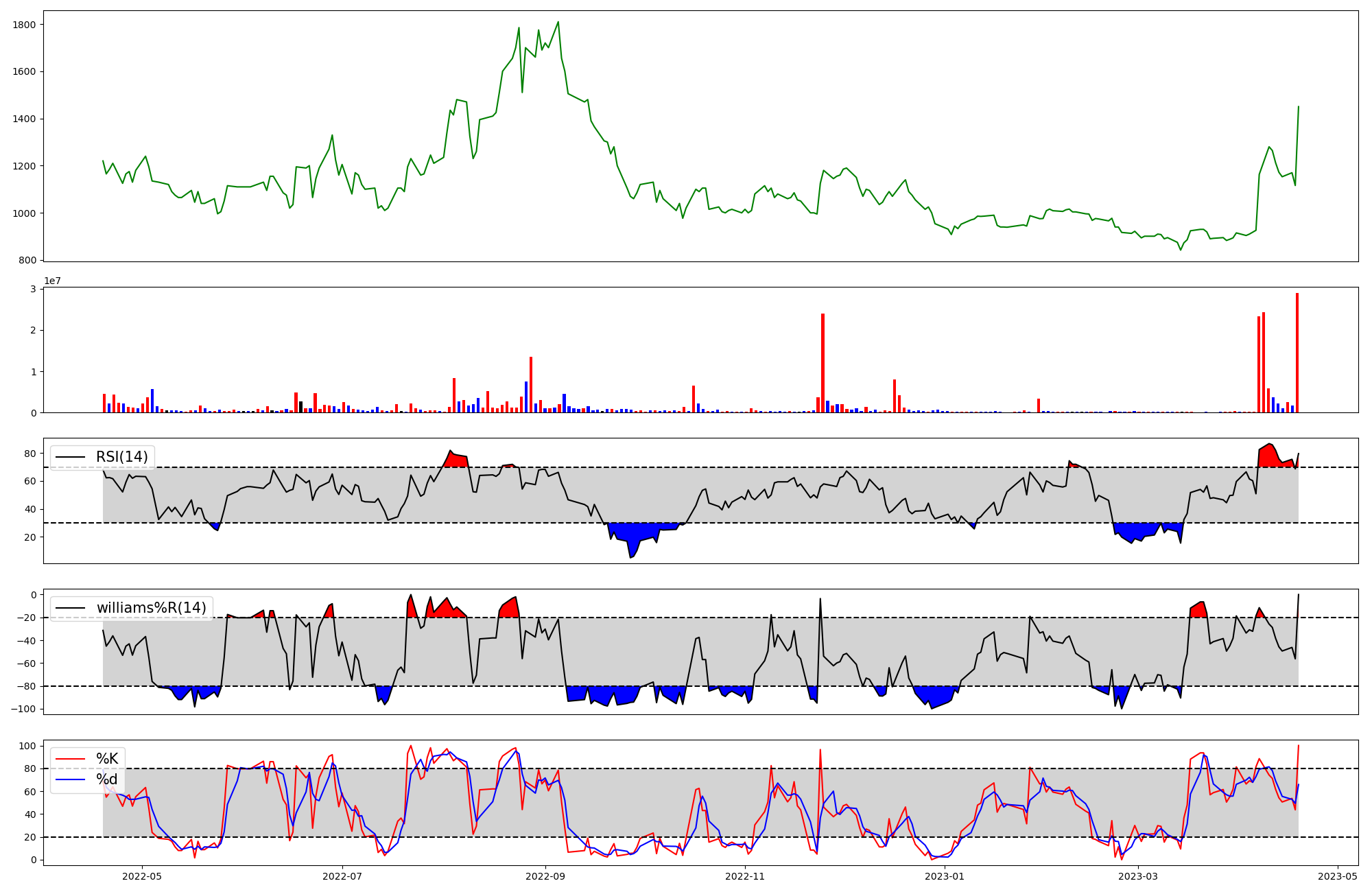Click the williams%R(14) legend label
Viewport: 1372px width, 892px height.
tap(151, 608)
